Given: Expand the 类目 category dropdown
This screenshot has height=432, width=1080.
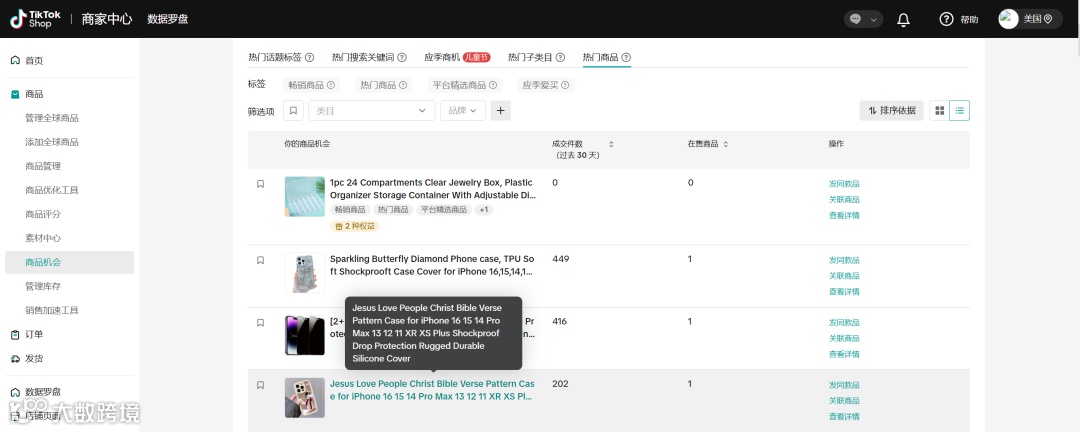Looking at the screenshot, I should [x=372, y=110].
